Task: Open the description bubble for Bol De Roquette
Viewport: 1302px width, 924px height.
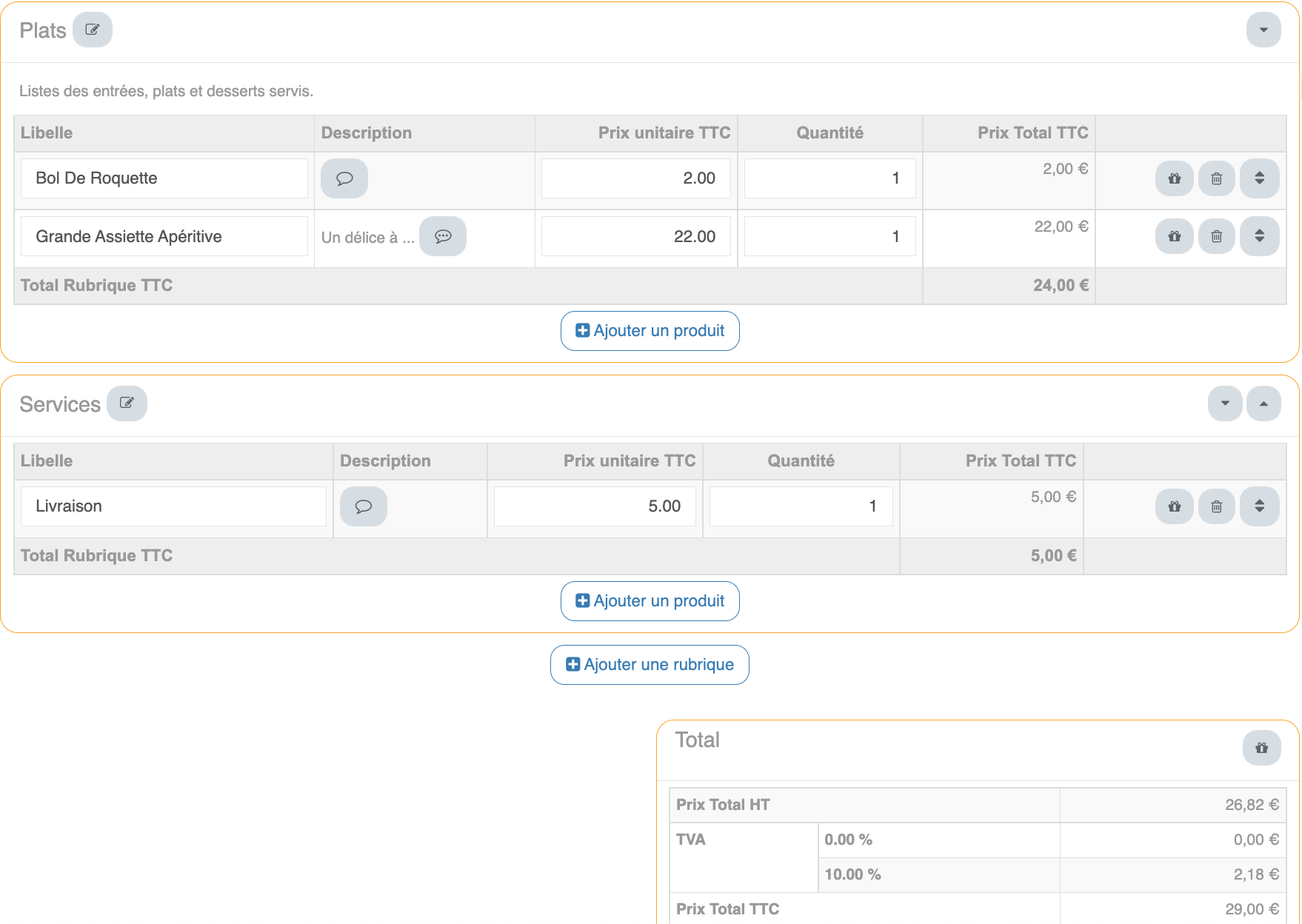Action: click(344, 178)
